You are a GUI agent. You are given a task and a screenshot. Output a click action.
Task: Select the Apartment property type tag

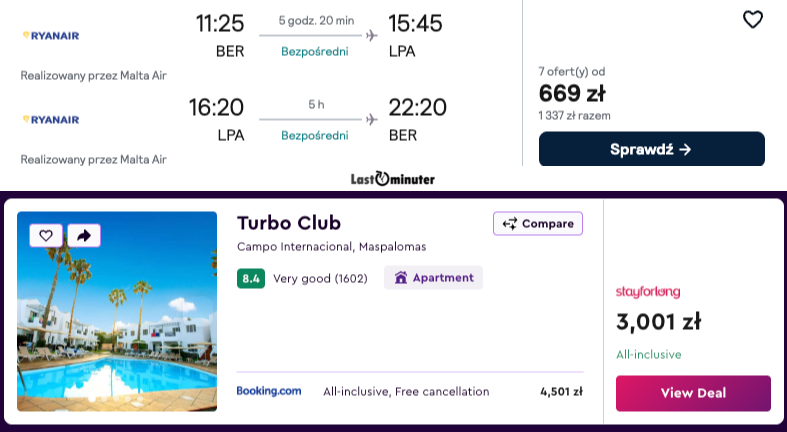[433, 278]
